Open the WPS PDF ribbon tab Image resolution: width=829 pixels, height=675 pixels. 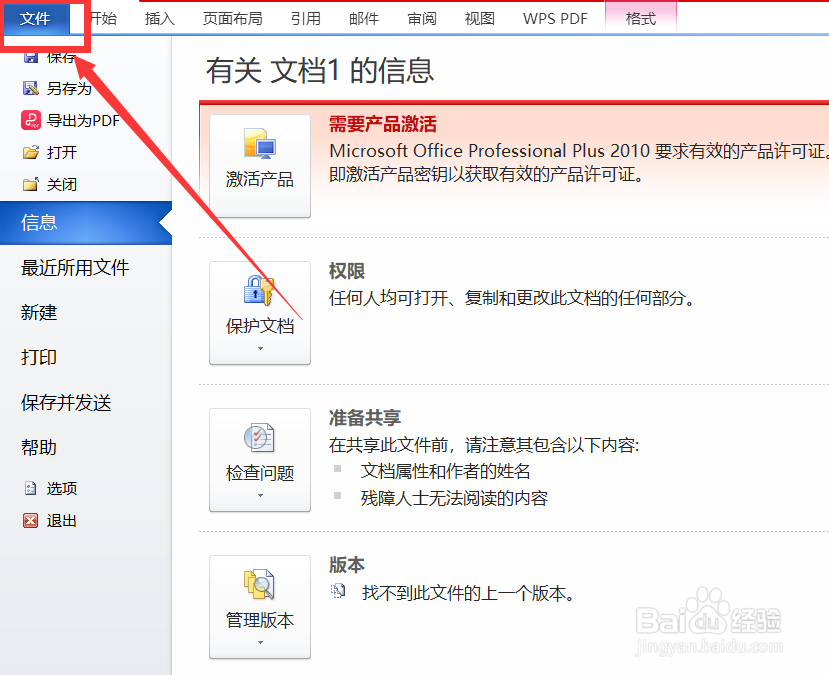pos(555,19)
